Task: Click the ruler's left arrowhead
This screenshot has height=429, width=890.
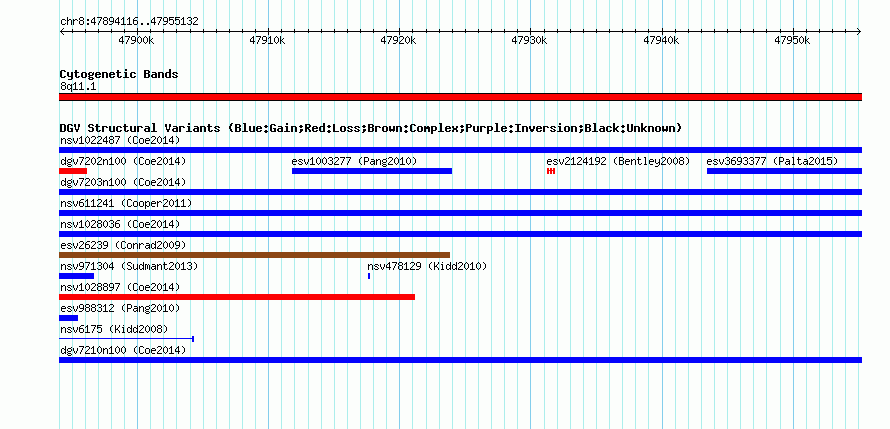Action: click(x=61, y=32)
